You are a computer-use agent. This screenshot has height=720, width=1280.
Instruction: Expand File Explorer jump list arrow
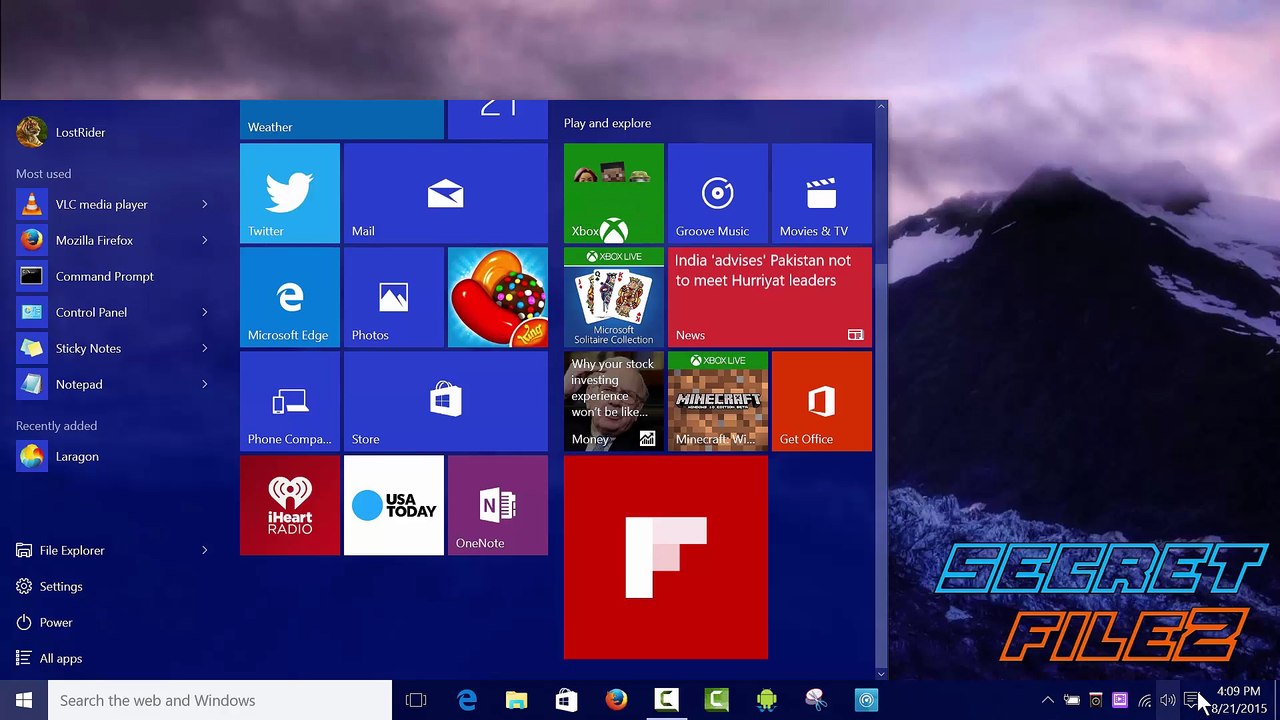(205, 550)
